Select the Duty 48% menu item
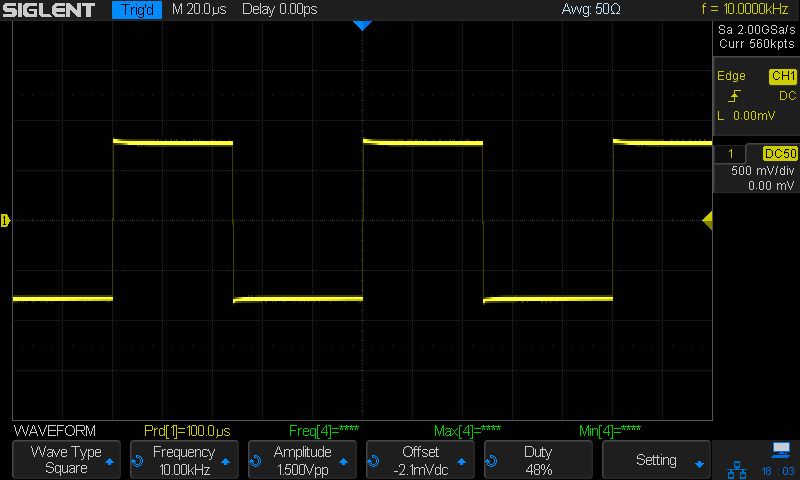The width and height of the screenshot is (800, 480). pos(538,460)
